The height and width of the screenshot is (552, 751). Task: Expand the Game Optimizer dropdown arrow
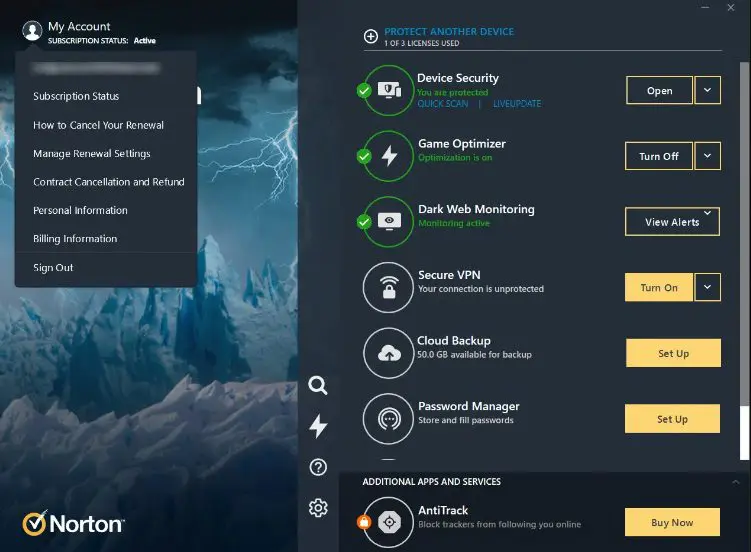click(708, 156)
